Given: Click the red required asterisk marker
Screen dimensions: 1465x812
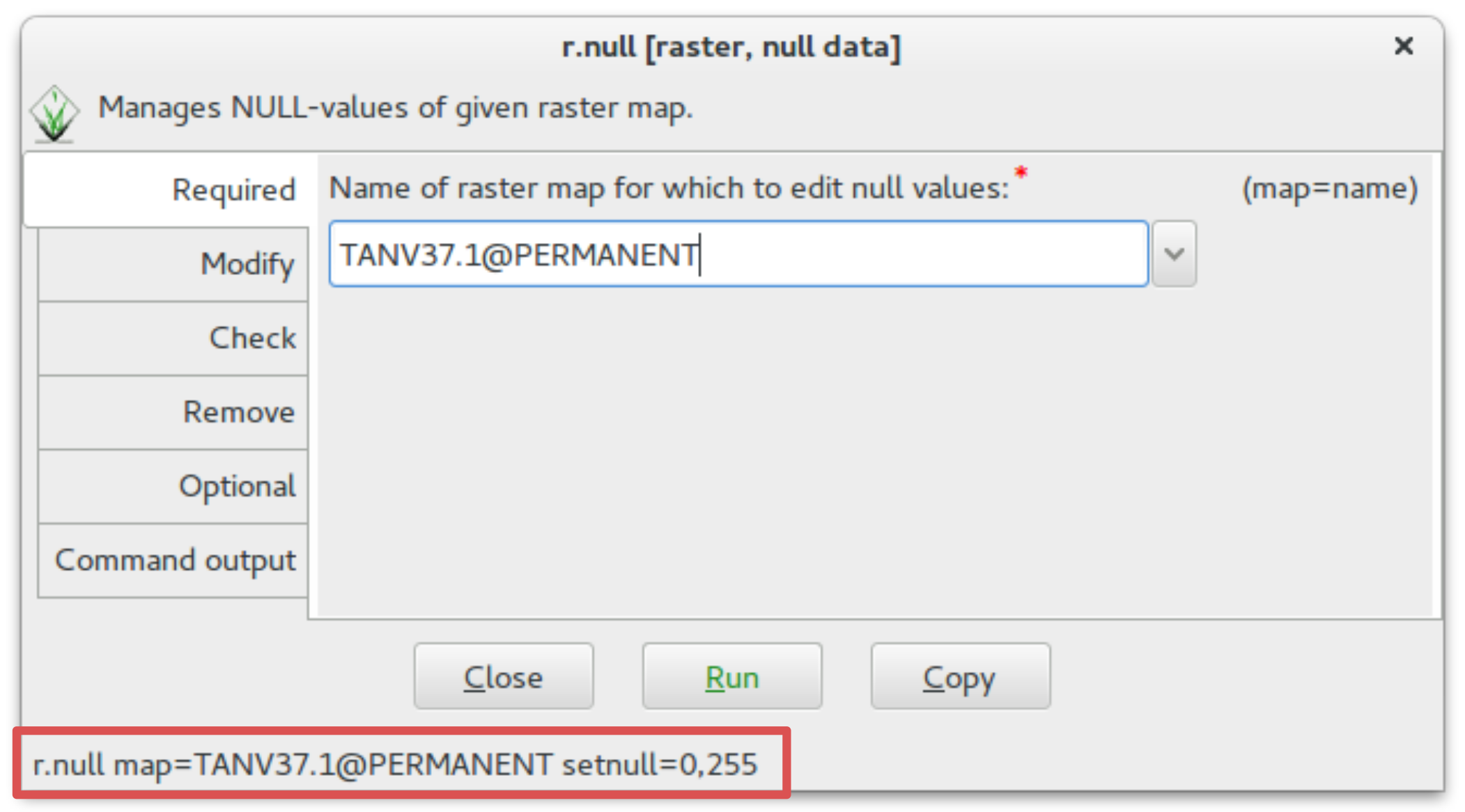Looking at the screenshot, I should click(x=1021, y=171).
